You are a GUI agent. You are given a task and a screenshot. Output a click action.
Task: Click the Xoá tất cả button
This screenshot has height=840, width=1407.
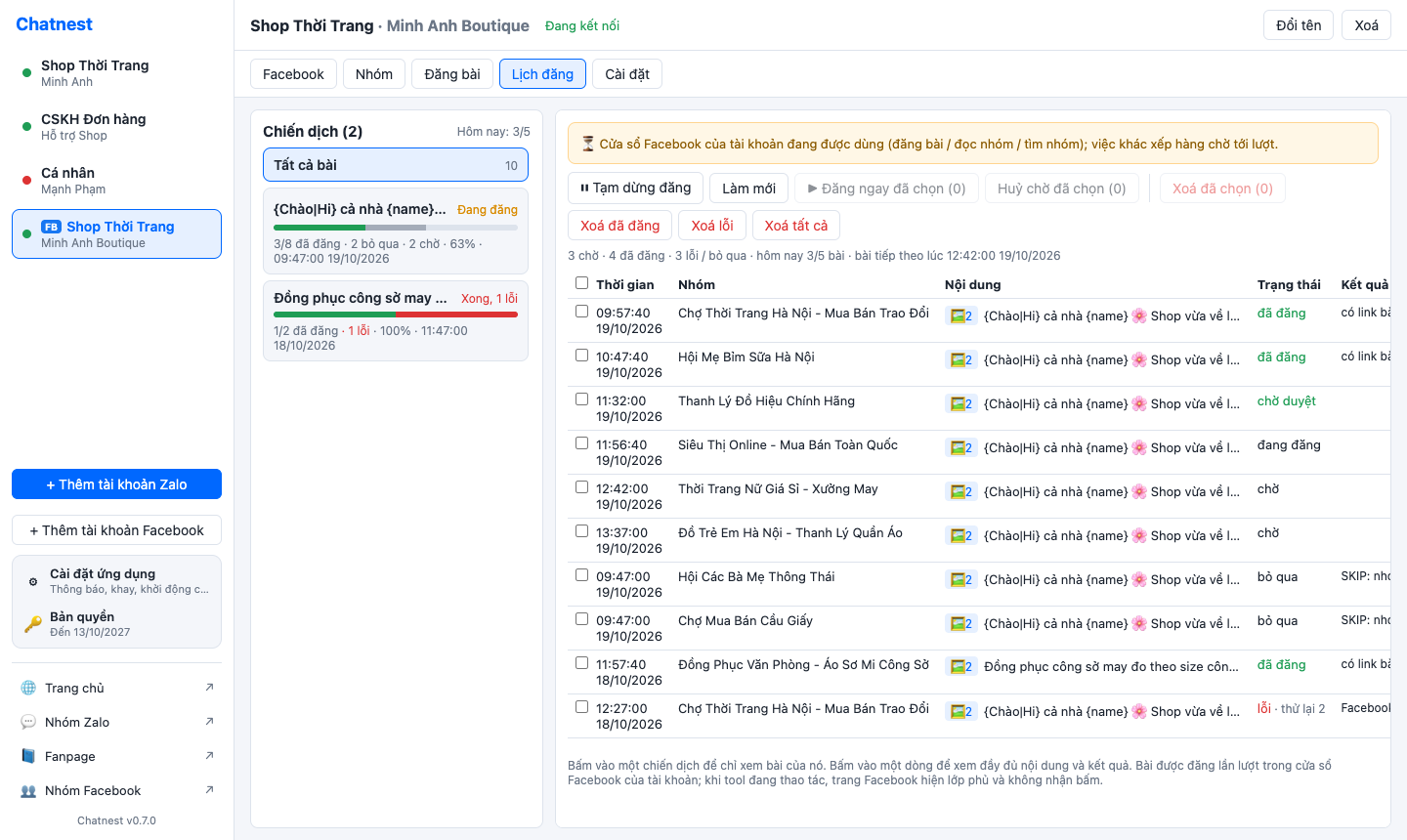click(796, 226)
